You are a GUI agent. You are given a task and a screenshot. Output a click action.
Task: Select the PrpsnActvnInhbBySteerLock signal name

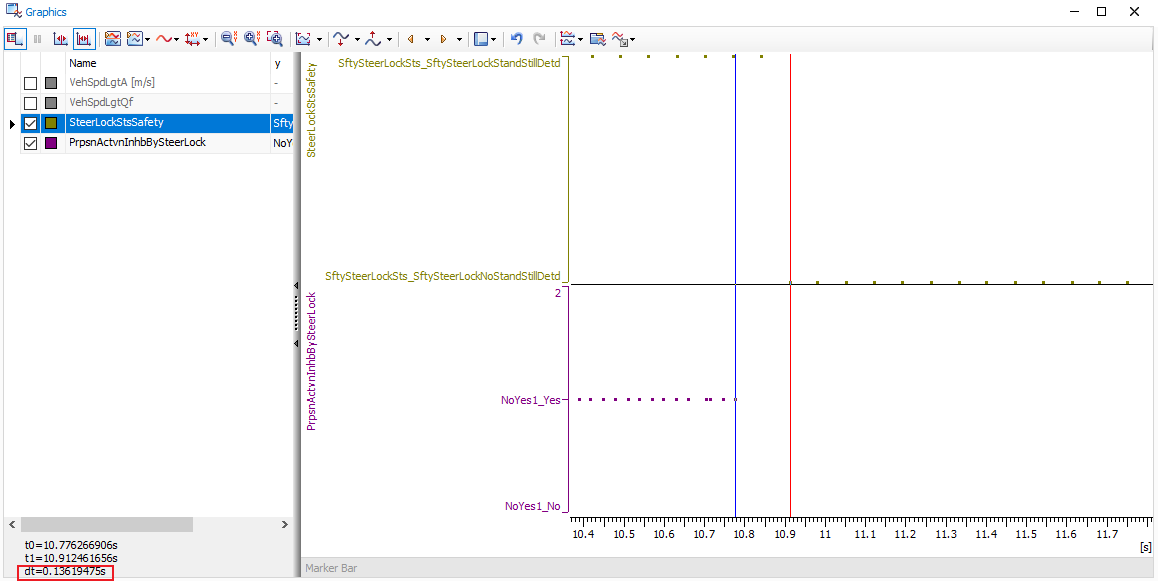click(137, 143)
